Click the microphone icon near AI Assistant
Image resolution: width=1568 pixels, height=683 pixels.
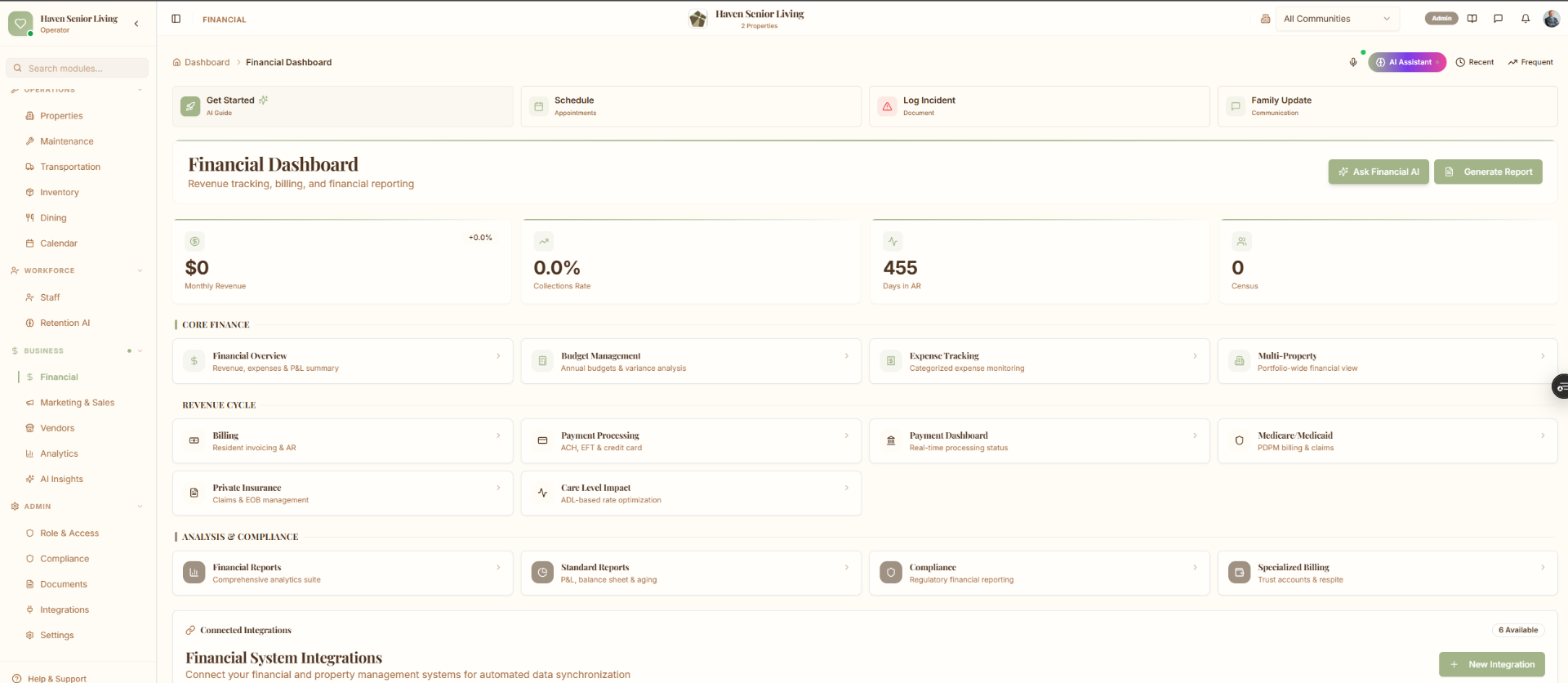[x=1353, y=62]
